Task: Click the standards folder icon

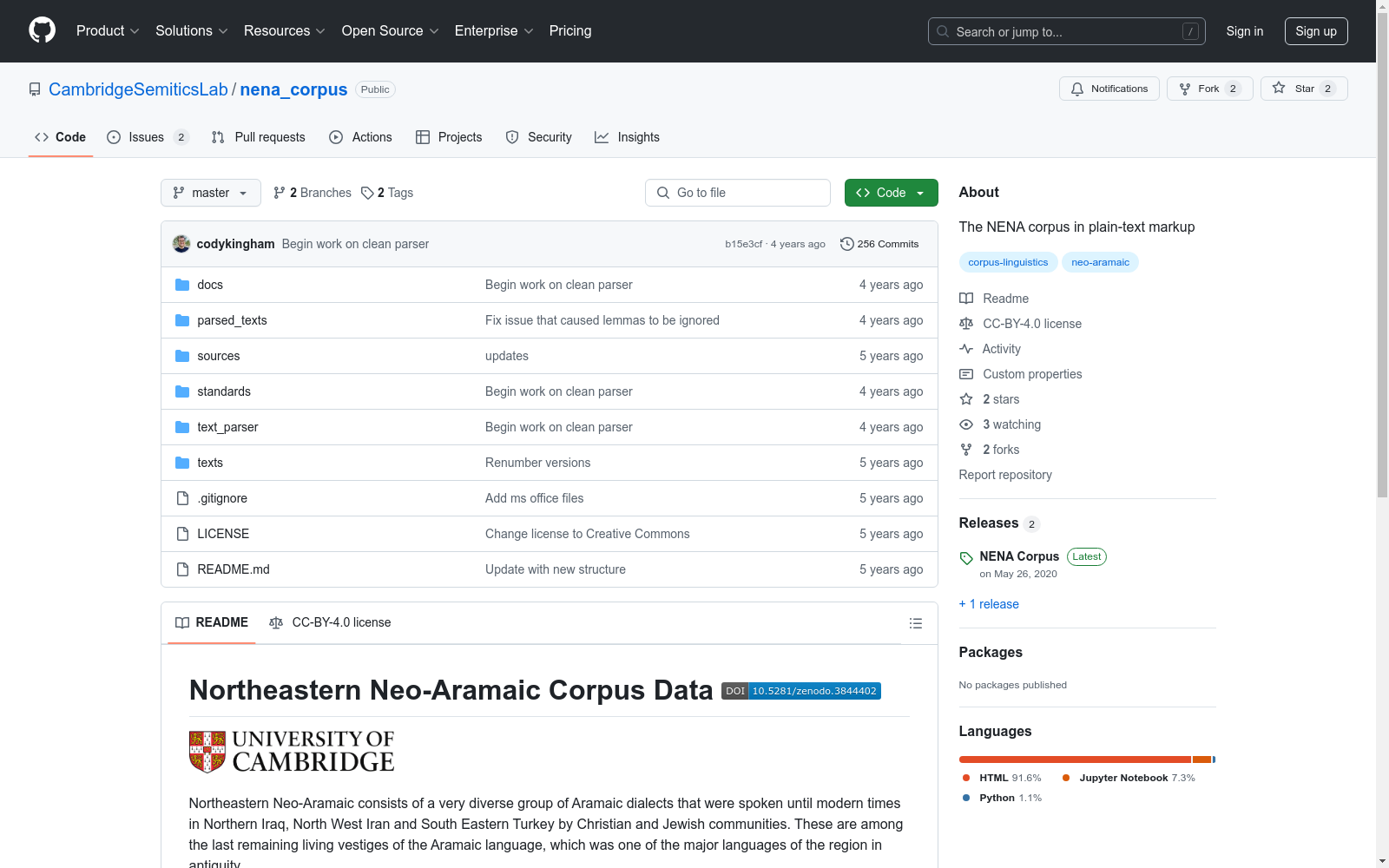Action: click(182, 391)
